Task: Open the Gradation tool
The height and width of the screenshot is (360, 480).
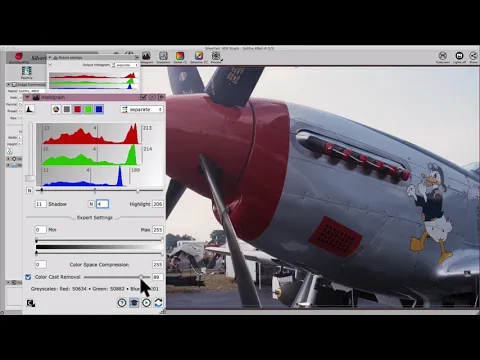Action: click(163, 57)
